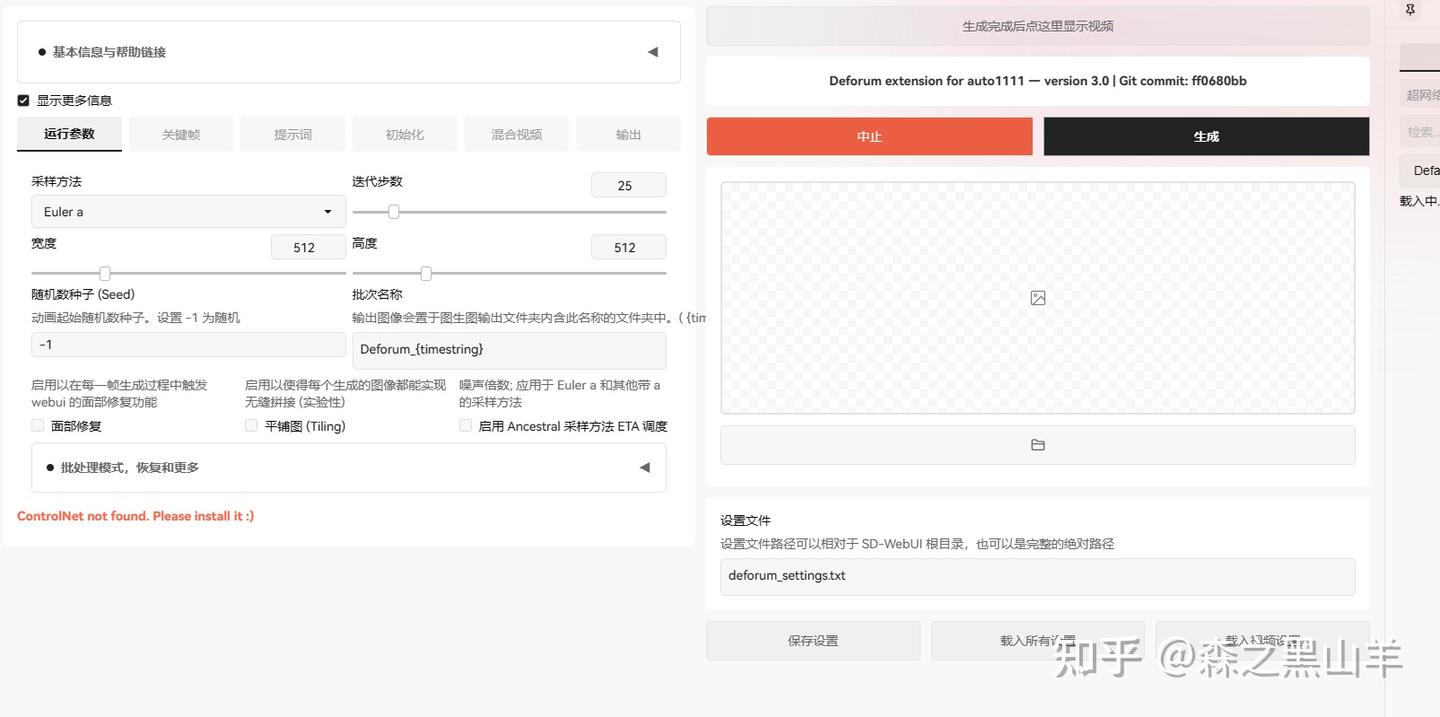The height and width of the screenshot is (717, 1440).
Task: Click the 生成完成后点这里显示视频 button
Action: (x=1038, y=26)
